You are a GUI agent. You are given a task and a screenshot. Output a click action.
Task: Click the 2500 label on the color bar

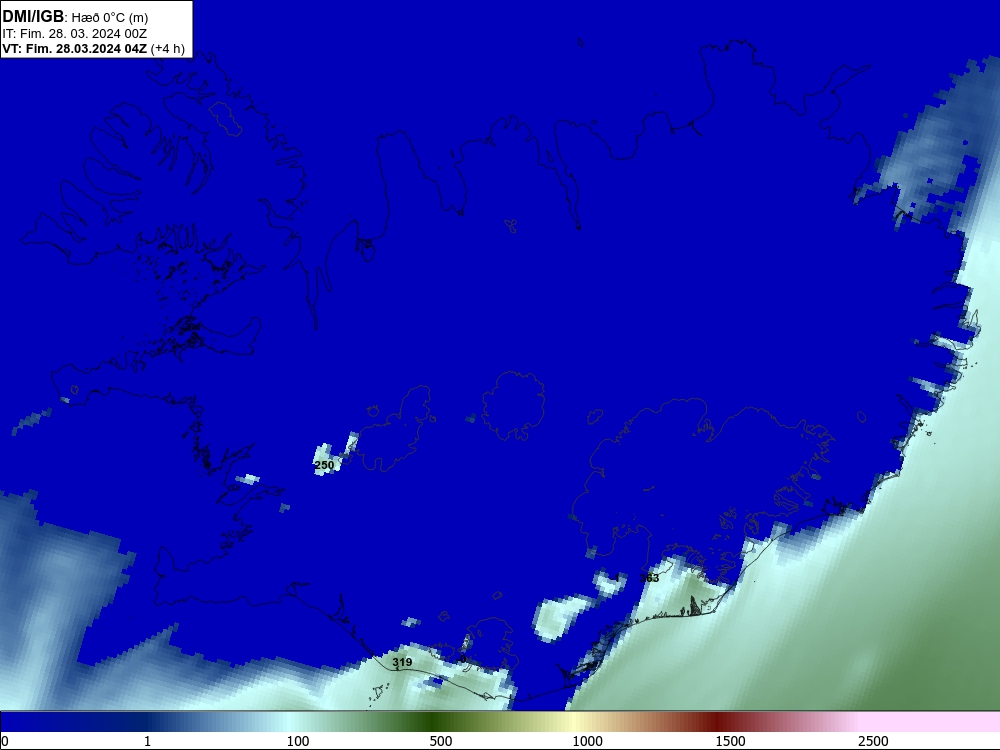click(873, 741)
